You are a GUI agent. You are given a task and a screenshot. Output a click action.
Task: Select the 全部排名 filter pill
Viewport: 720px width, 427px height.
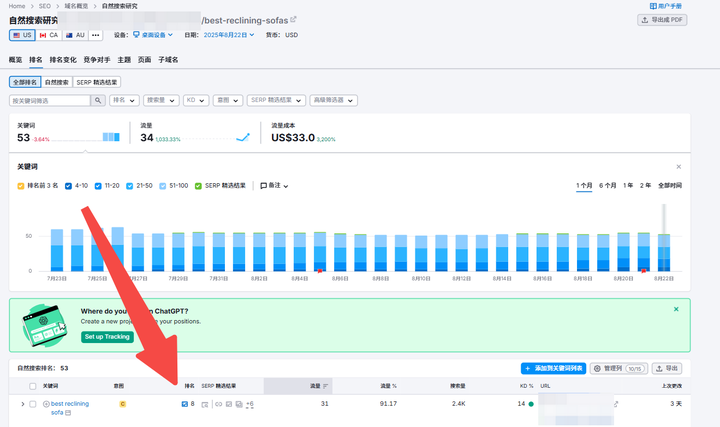25,82
